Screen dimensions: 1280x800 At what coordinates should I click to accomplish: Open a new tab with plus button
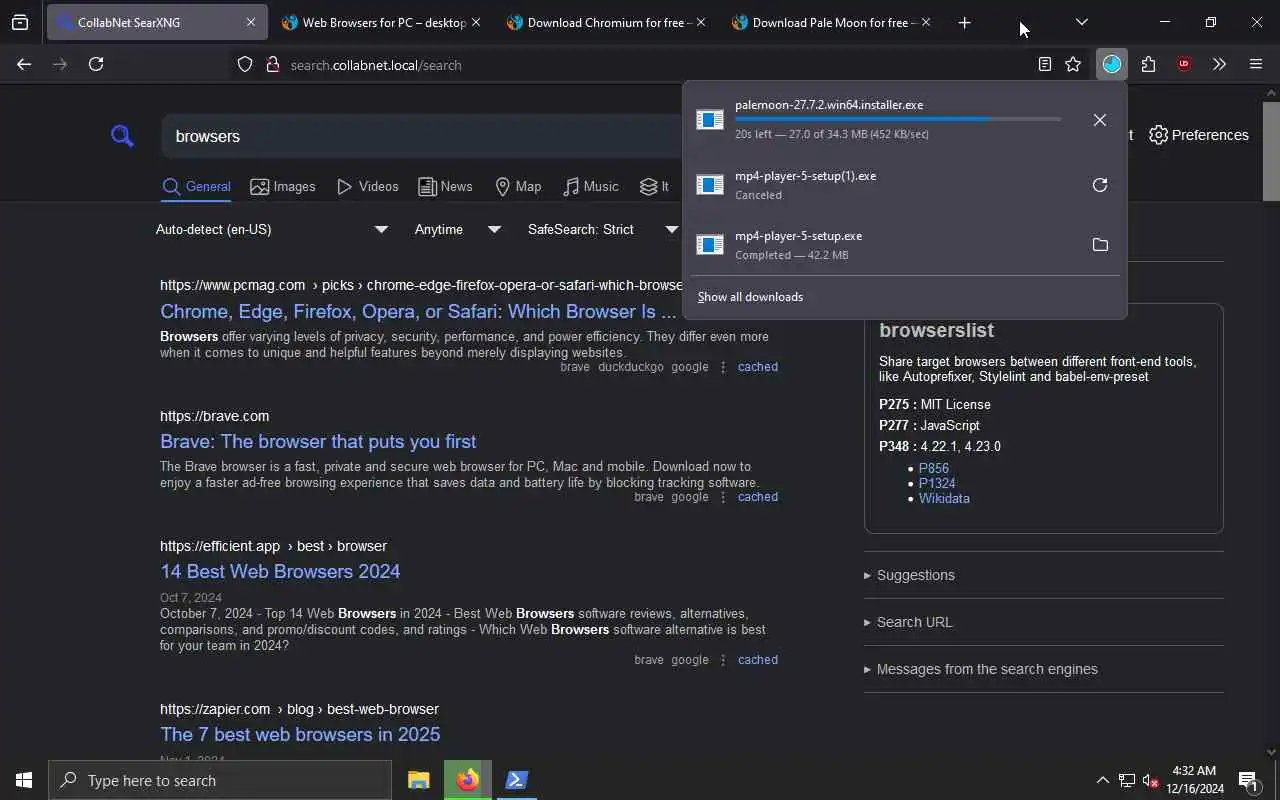point(964,22)
